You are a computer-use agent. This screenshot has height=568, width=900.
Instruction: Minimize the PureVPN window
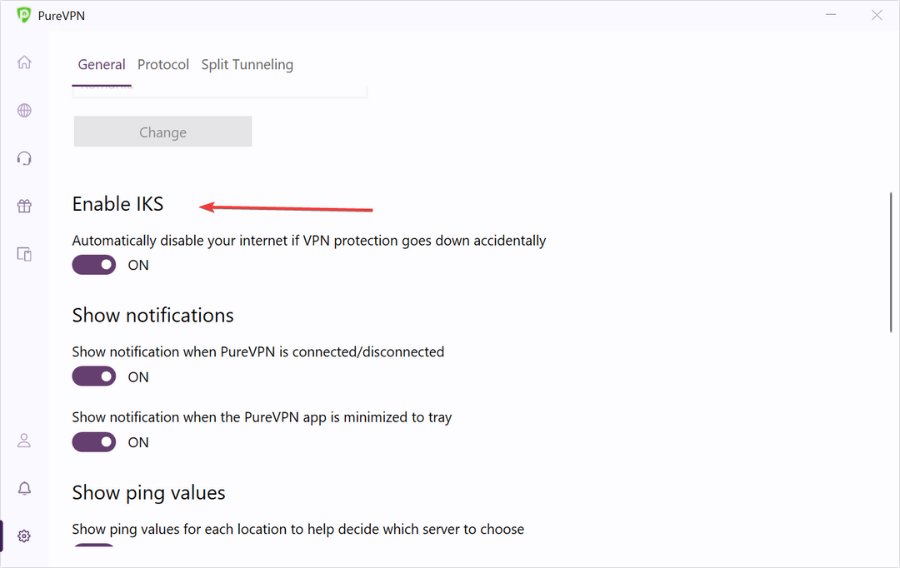coord(831,15)
